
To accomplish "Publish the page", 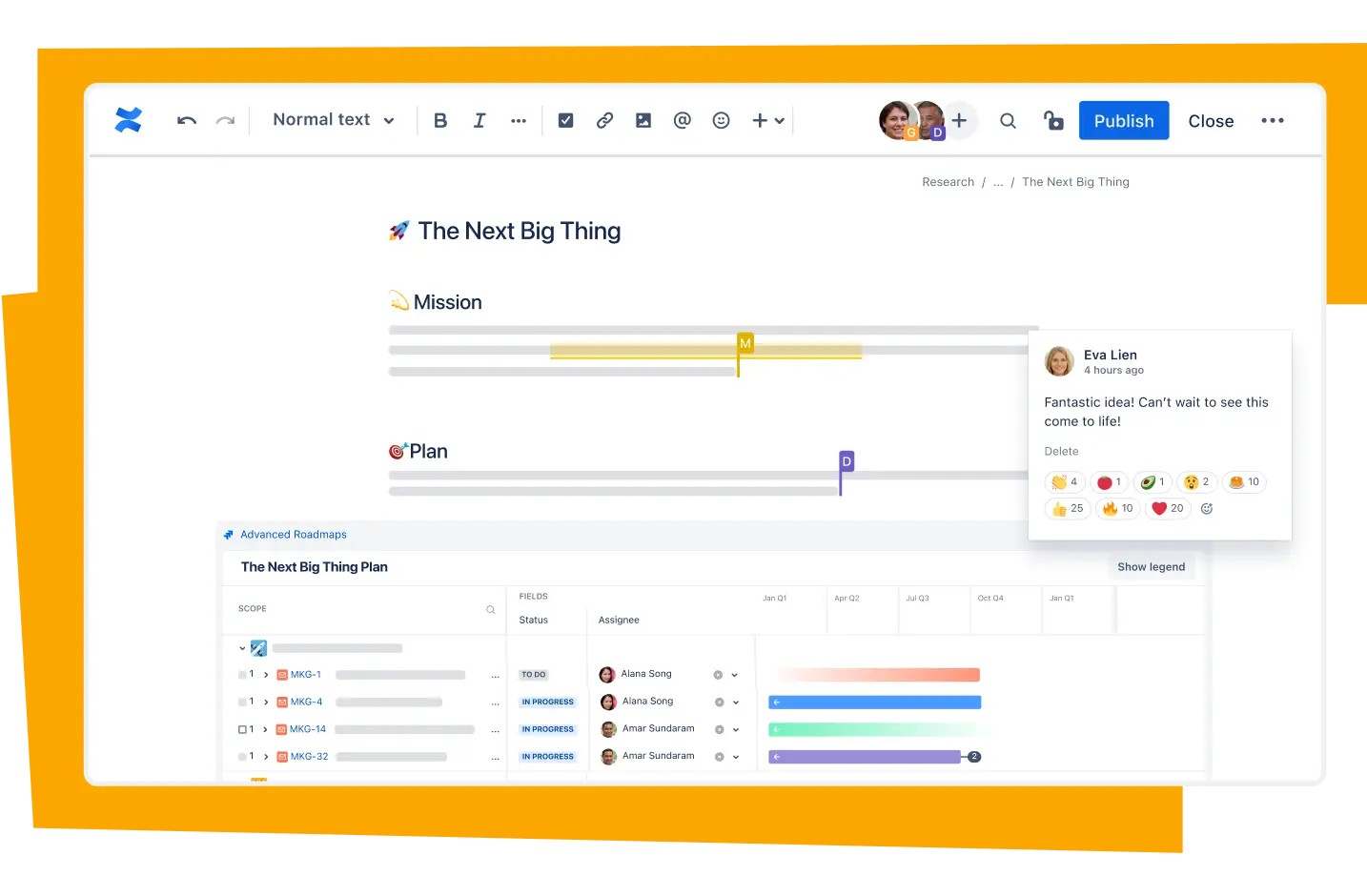I will (x=1124, y=121).
